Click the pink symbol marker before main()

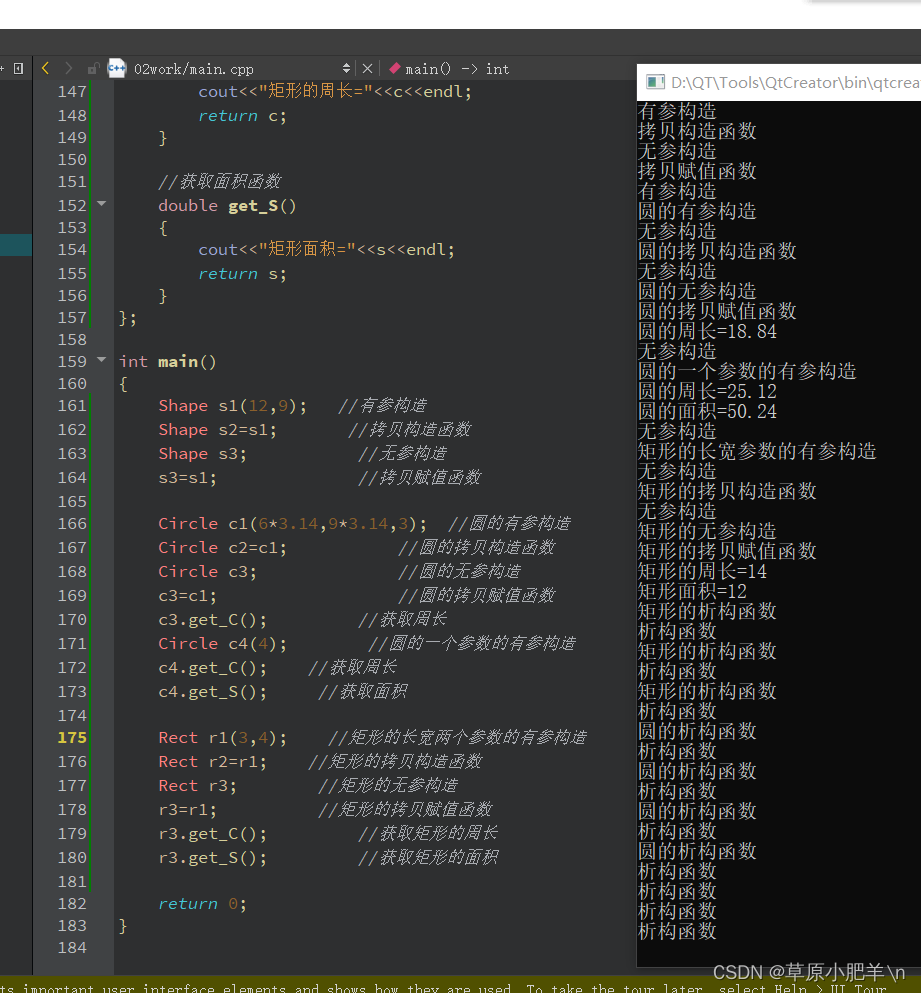point(394,68)
